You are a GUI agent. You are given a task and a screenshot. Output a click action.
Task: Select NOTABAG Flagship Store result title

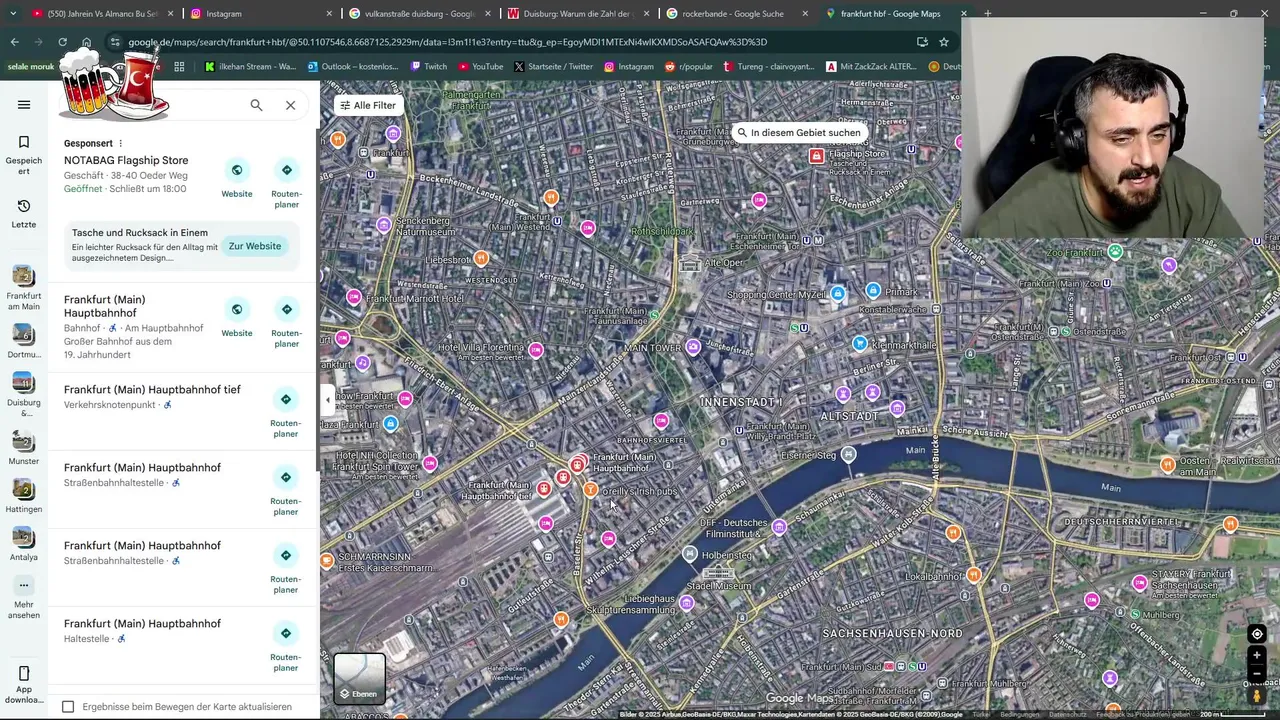tap(126, 160)
